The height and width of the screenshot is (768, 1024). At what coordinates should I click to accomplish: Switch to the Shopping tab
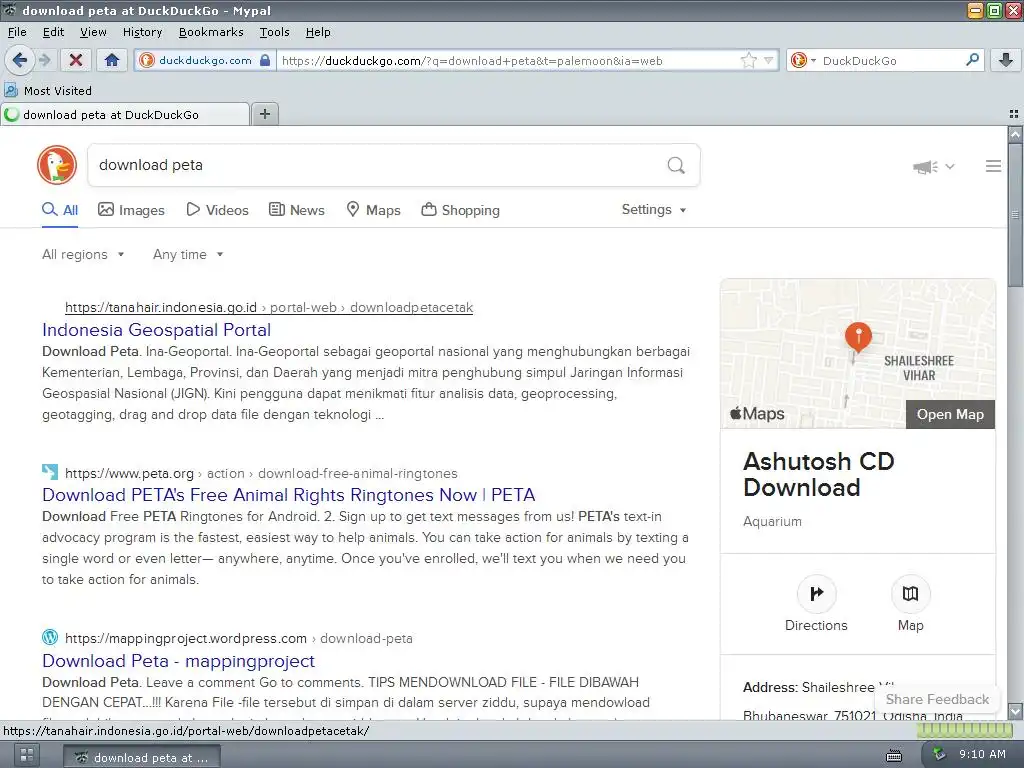[460, 210]
